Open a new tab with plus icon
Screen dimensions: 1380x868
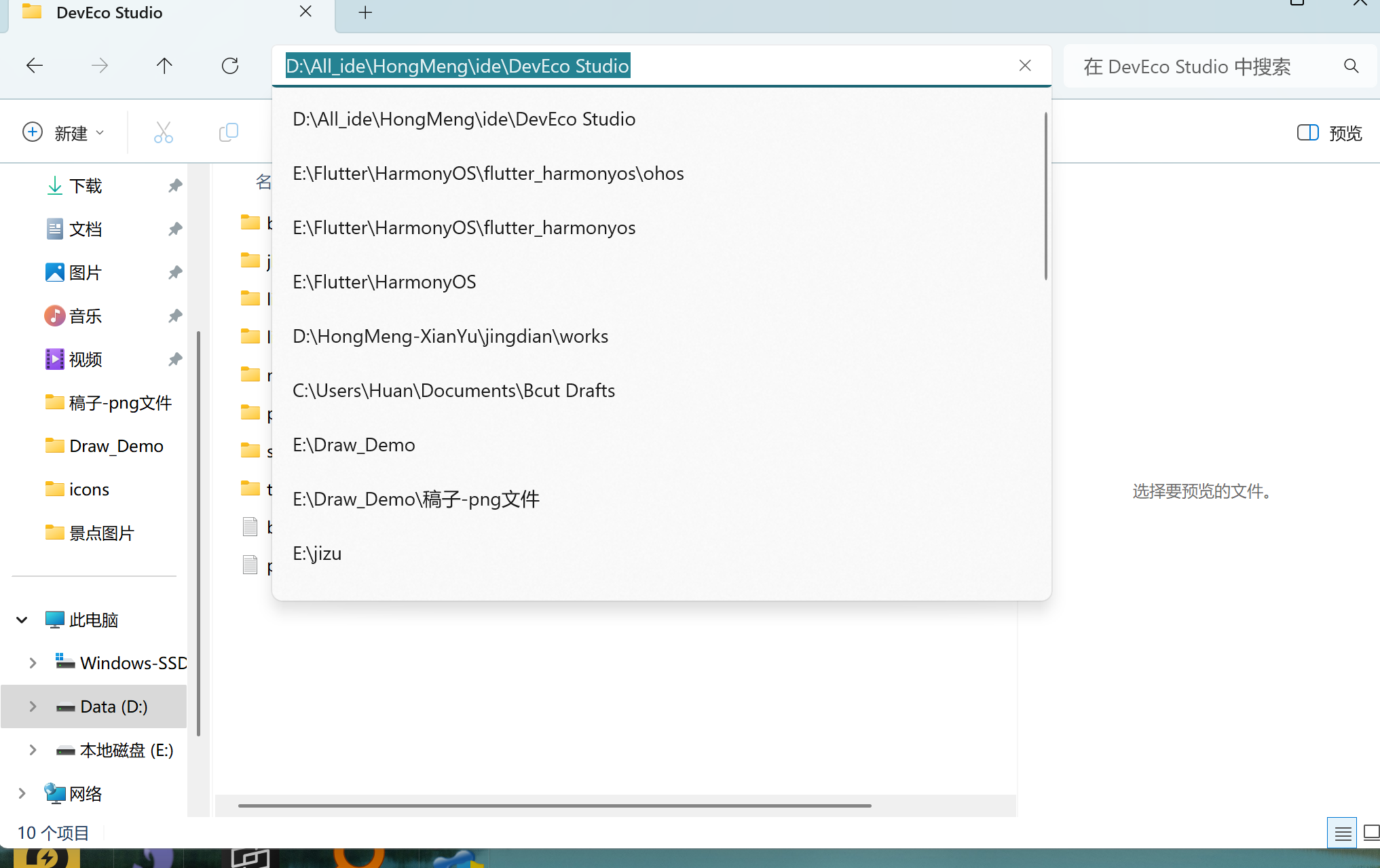click(x=365, y=12)
